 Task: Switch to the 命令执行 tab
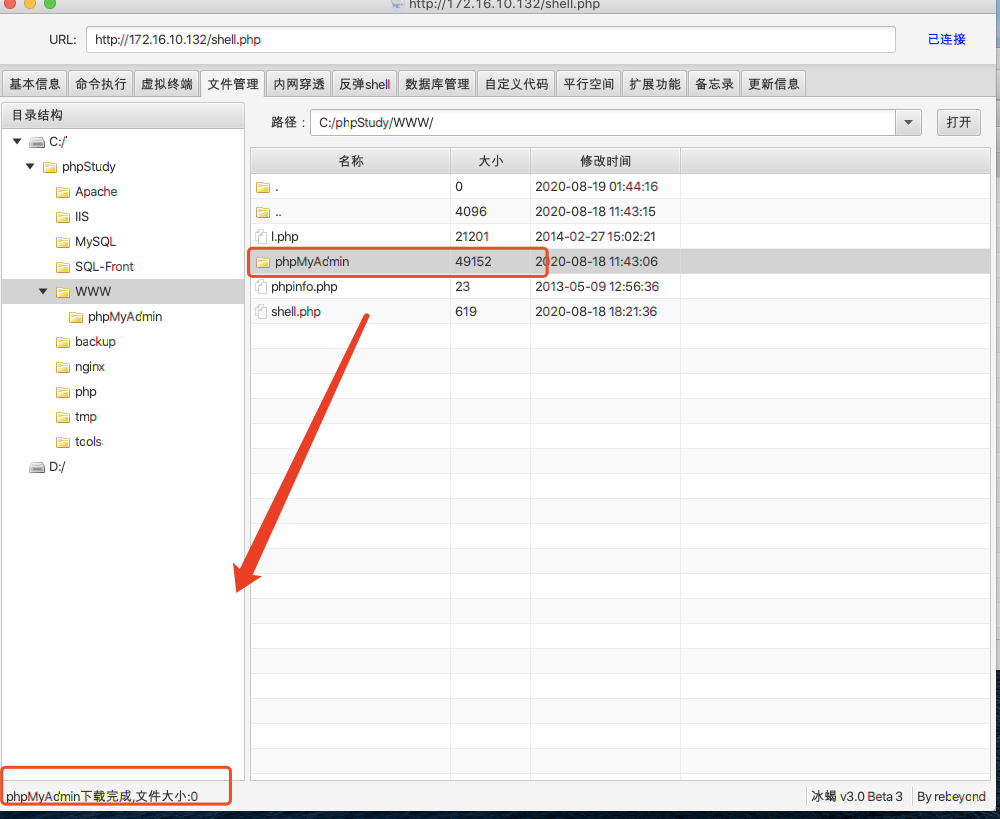[x=101, y=84]
